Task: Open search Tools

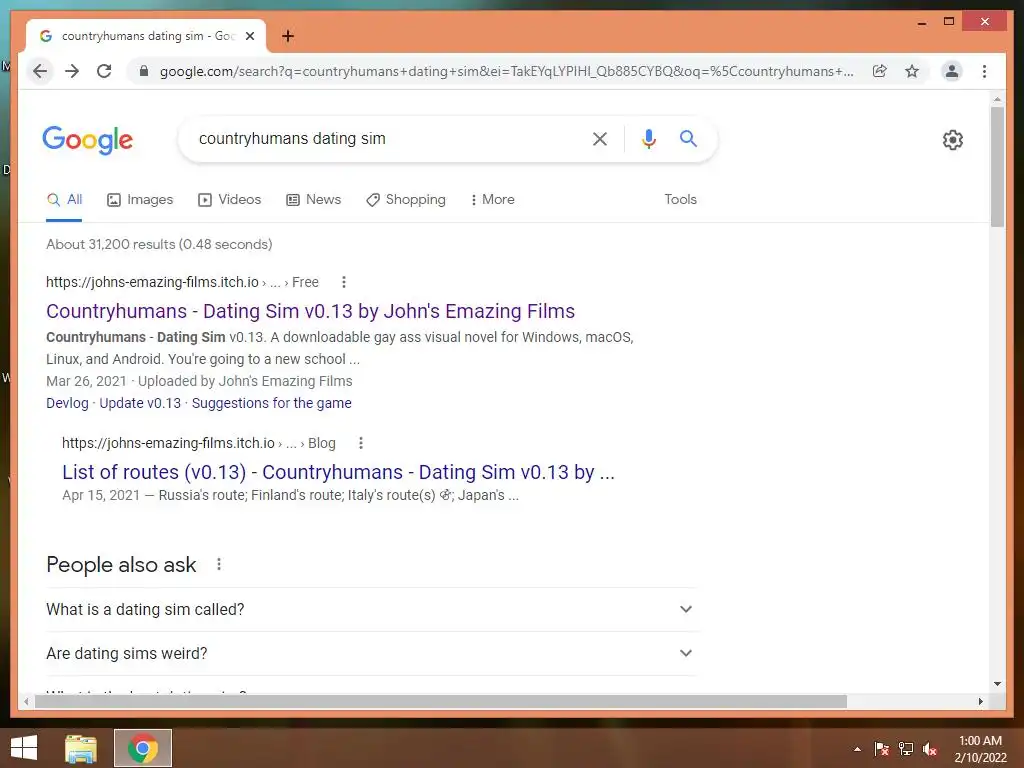Action: [680, 200]
